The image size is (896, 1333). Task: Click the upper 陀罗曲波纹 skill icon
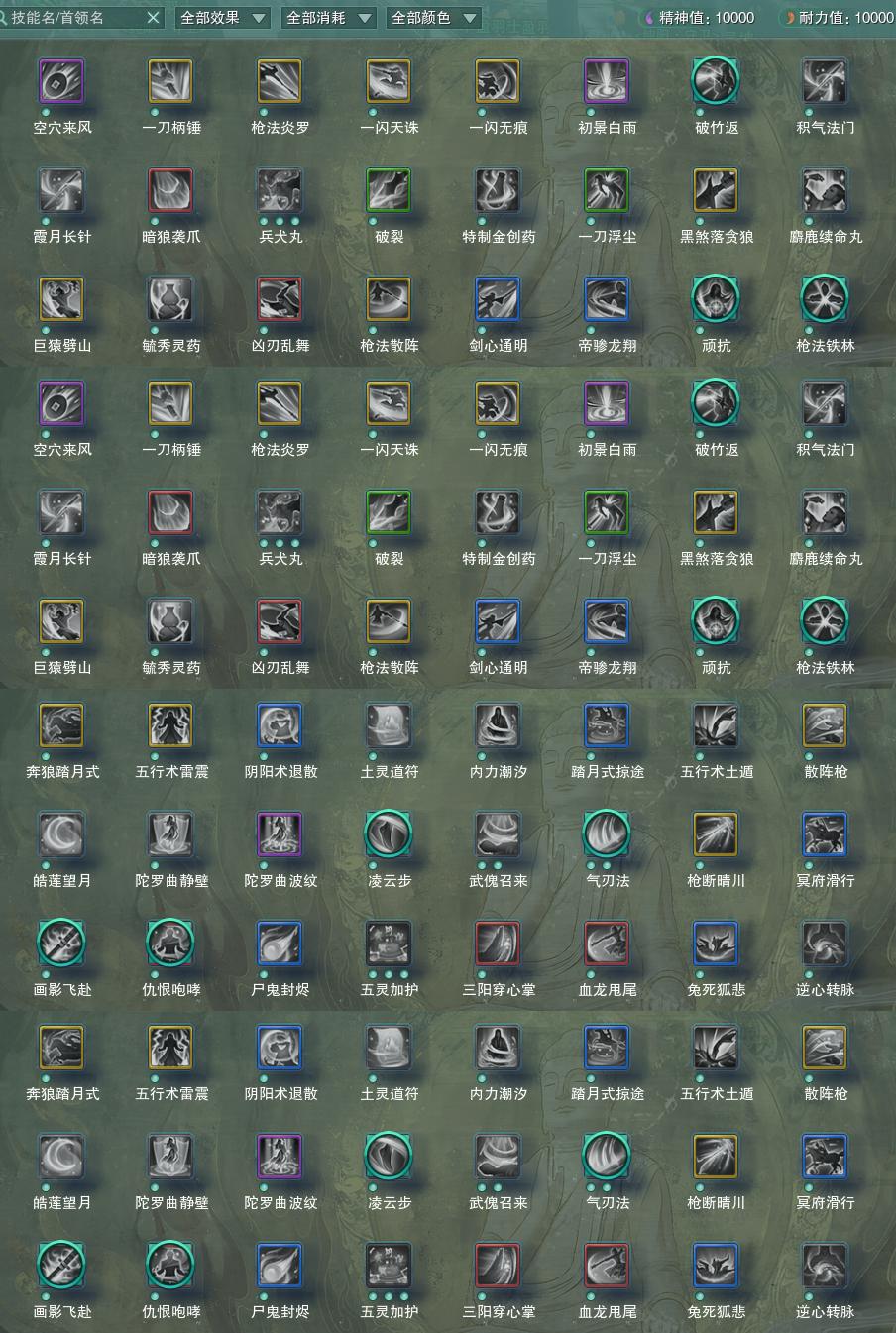tap(280, 834)
